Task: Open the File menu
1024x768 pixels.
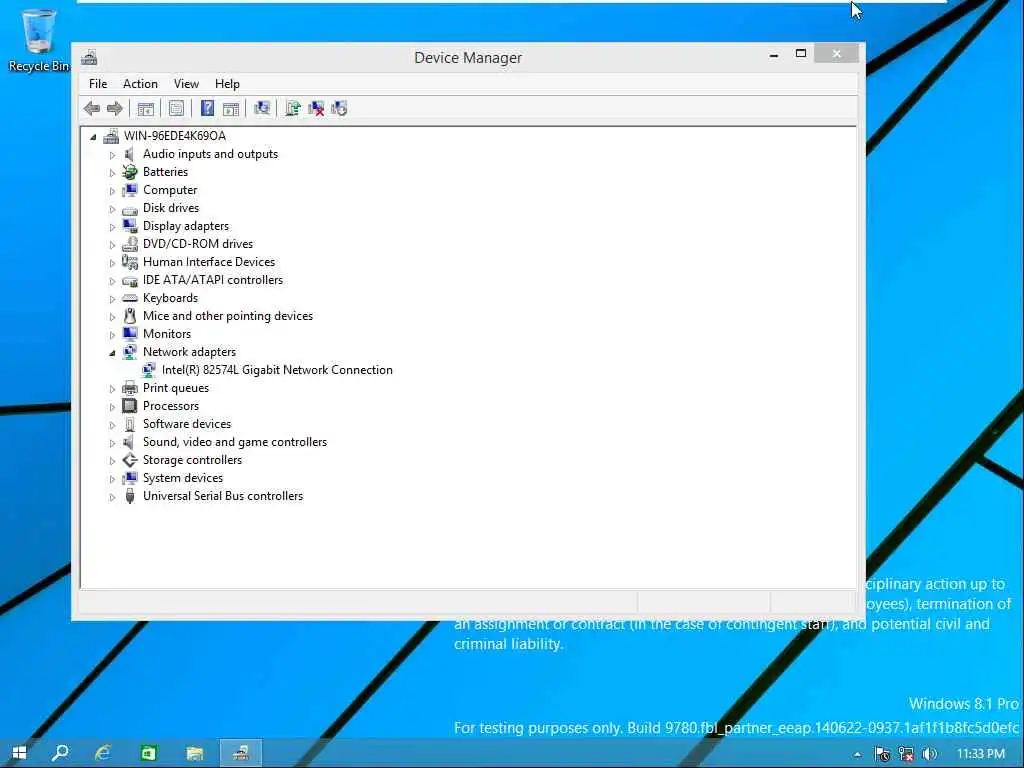Action: click(98, 84)
